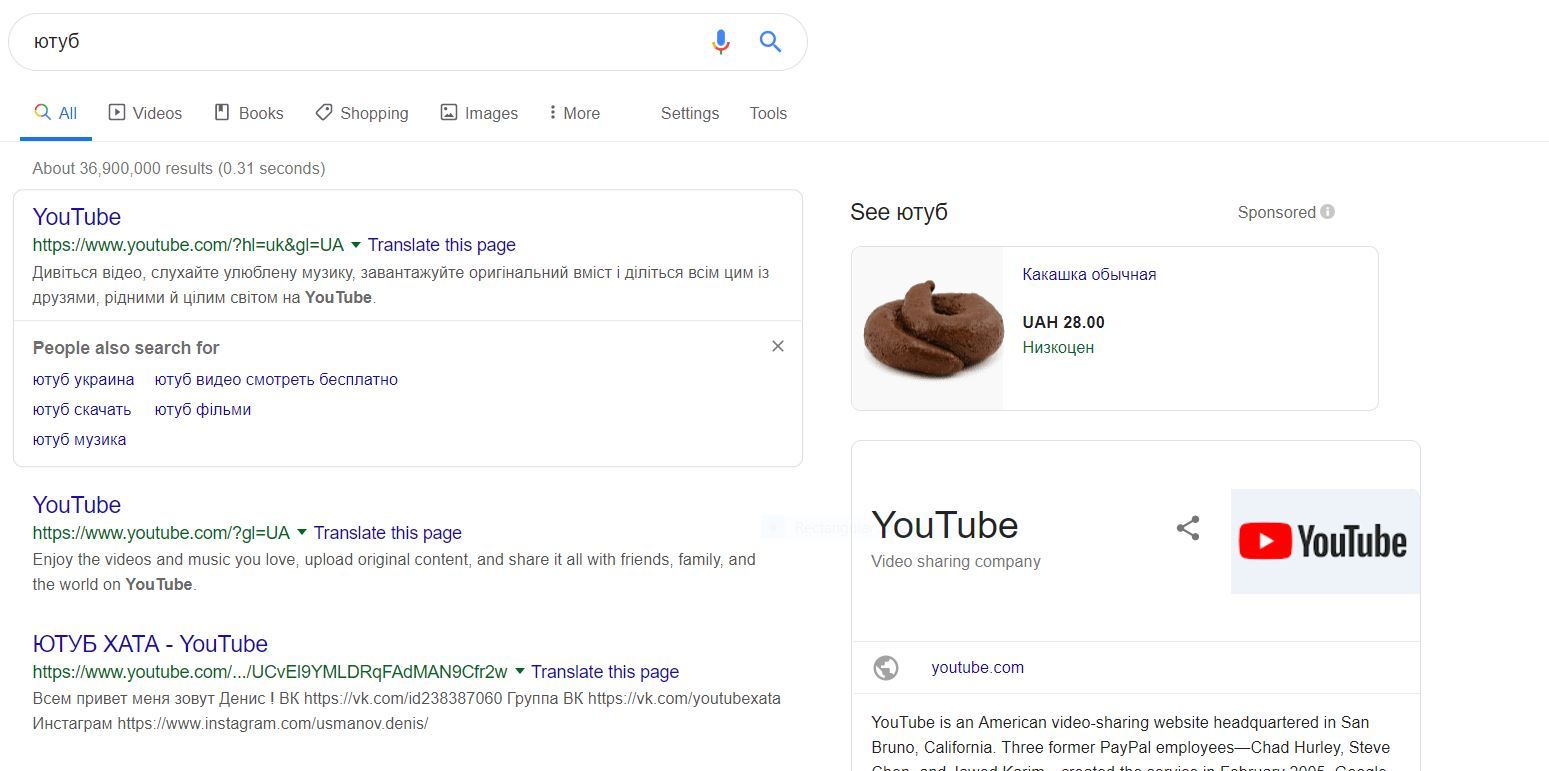Search for ютуб фільми suggestion

pyautogui.click(x=203, y=410)
